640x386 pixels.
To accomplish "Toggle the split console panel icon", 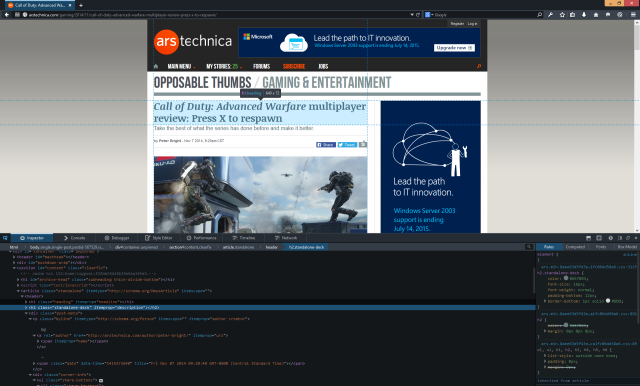I will [588, 238].
